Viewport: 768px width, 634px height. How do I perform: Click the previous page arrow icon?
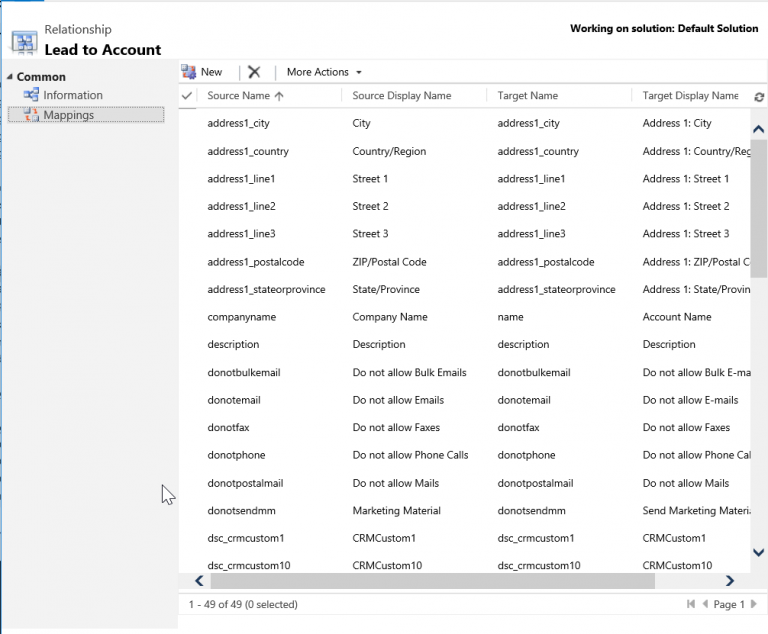point(706,604)
